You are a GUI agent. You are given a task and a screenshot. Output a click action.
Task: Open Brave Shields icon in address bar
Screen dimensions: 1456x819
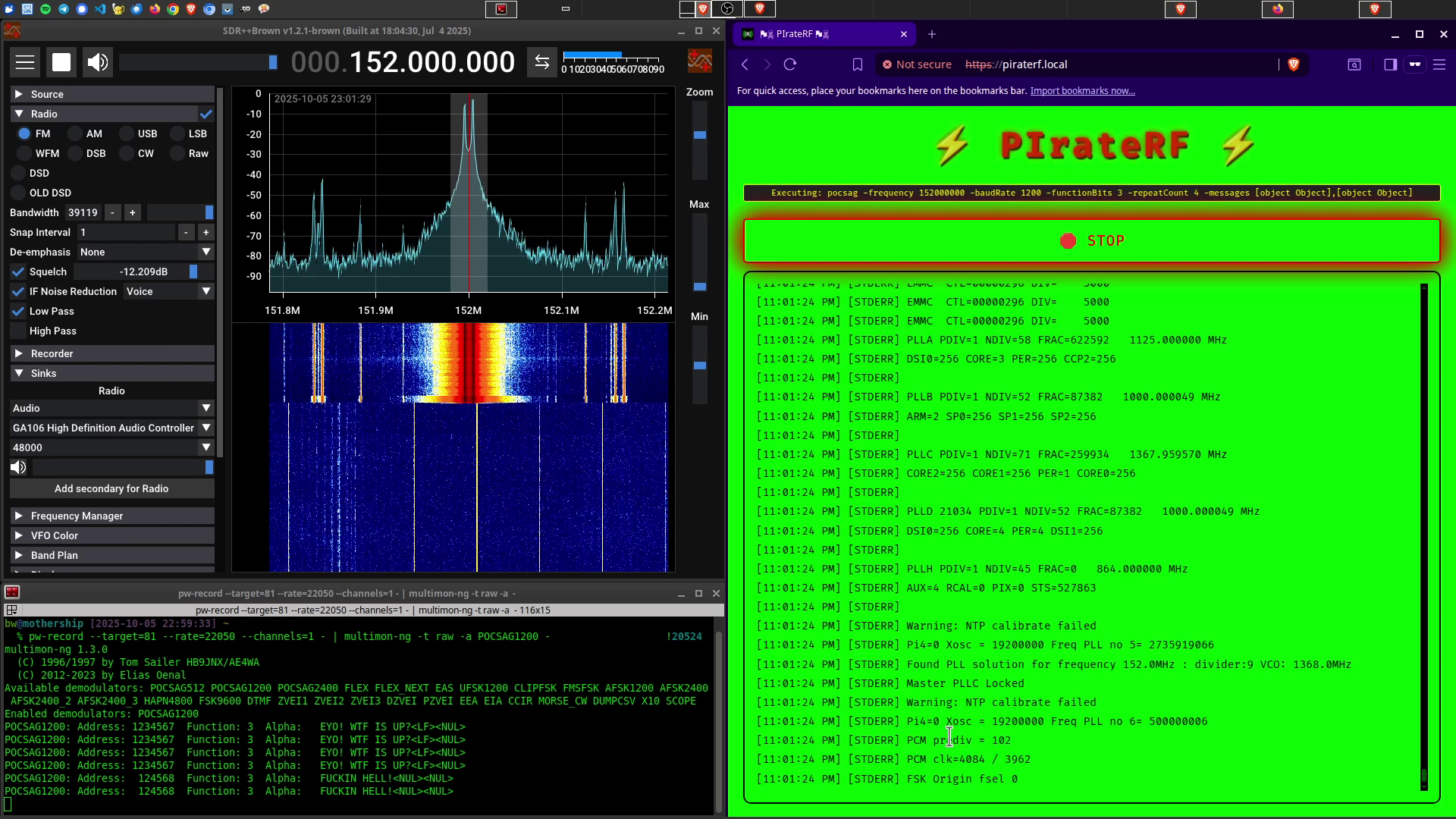1294,64
